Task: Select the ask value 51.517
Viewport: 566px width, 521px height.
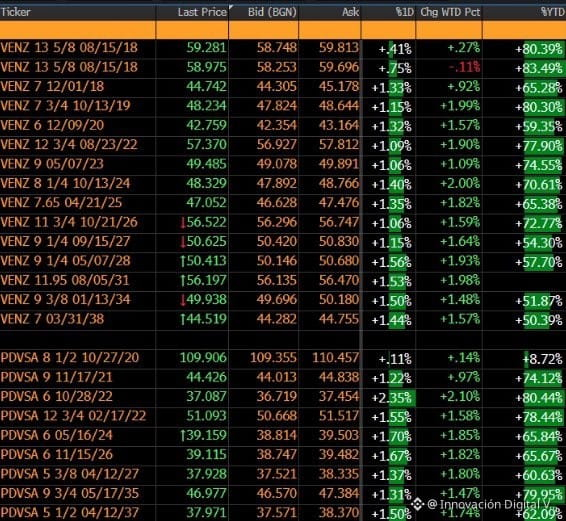Action: (339, 416)
